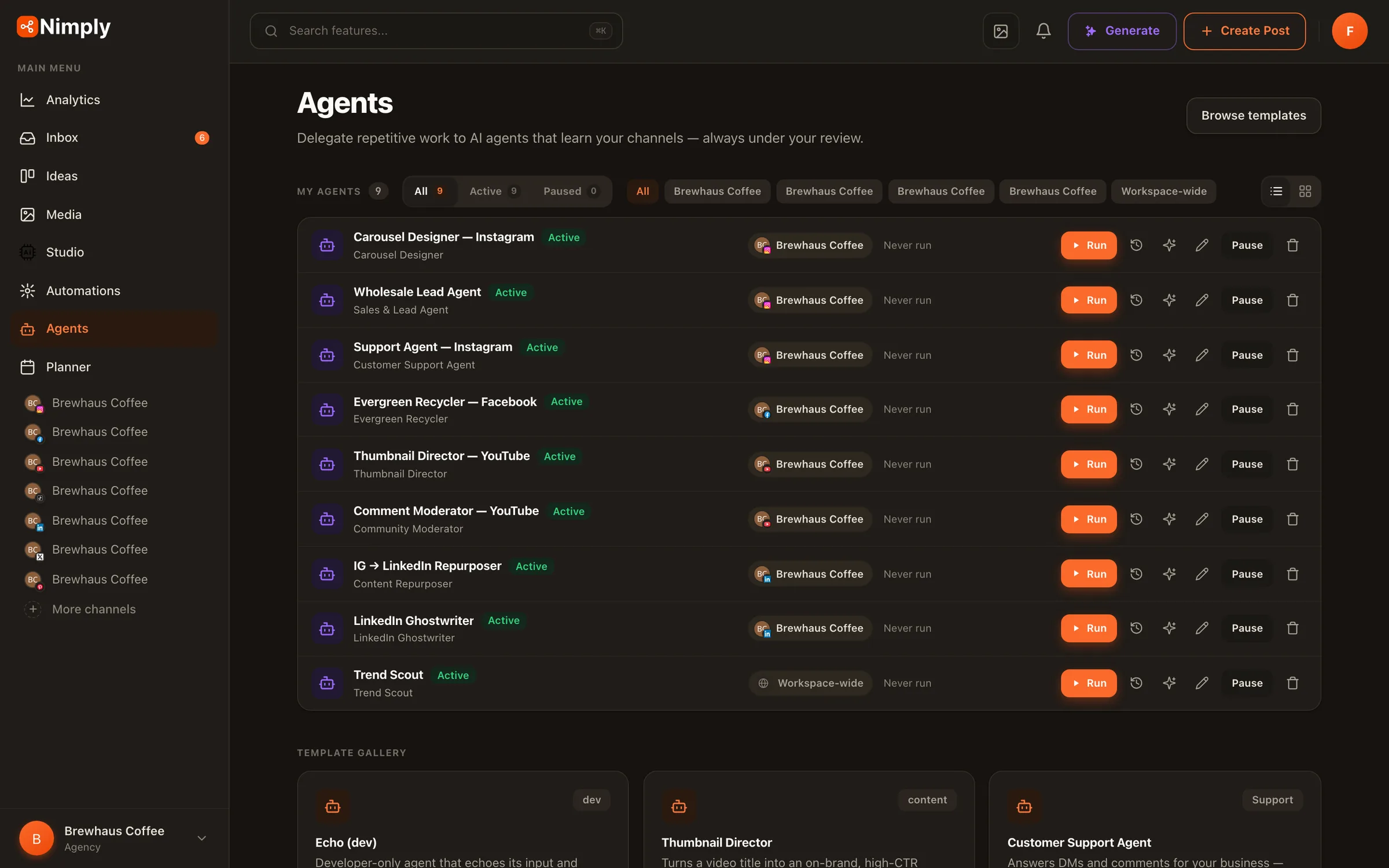Screen dimensions: 1389x868
Task: Click the Search features field
Action: tap(436, 31)
